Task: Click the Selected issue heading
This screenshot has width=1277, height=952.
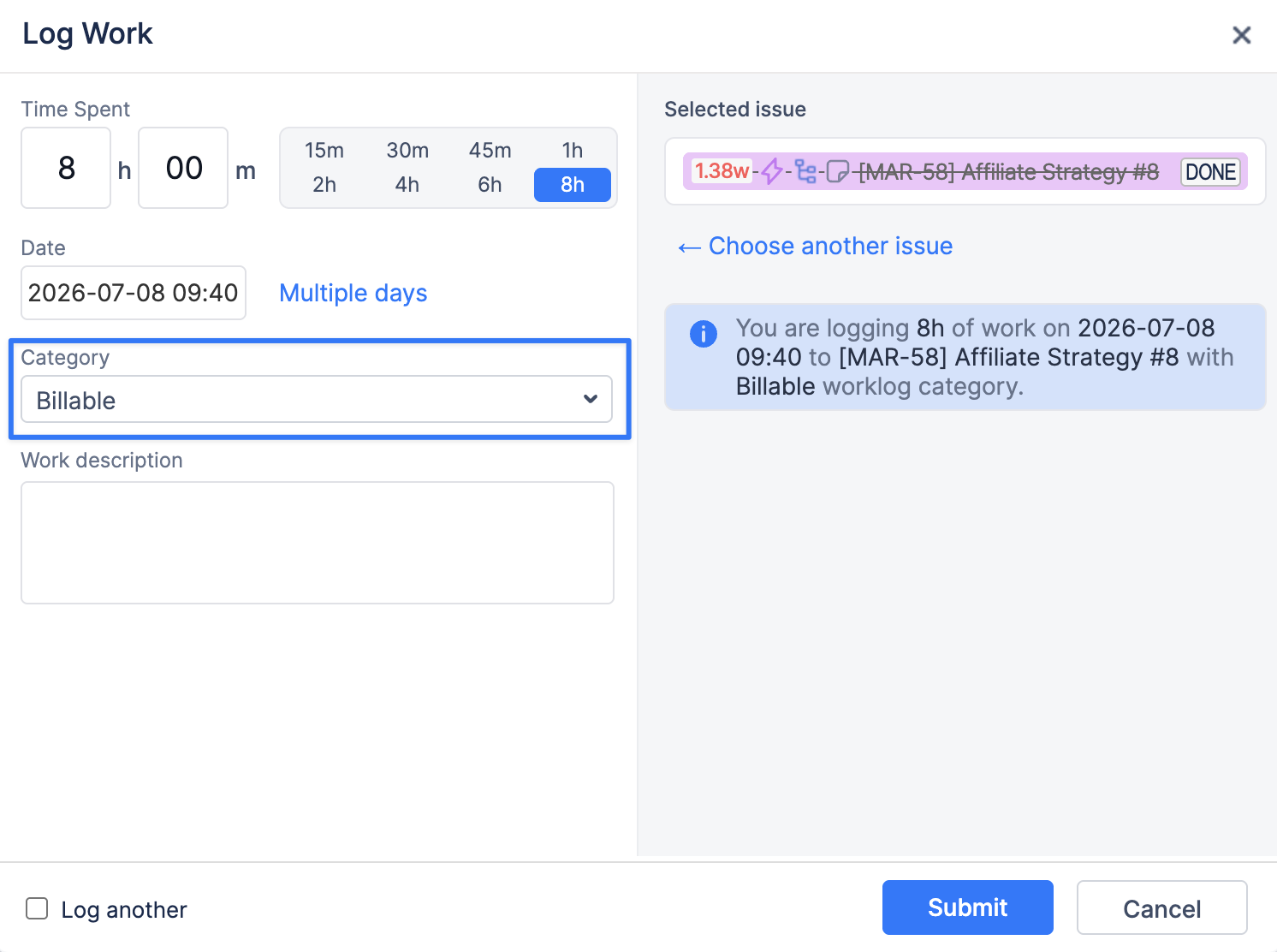Action: pyautogui.click(x=735, y=109)
